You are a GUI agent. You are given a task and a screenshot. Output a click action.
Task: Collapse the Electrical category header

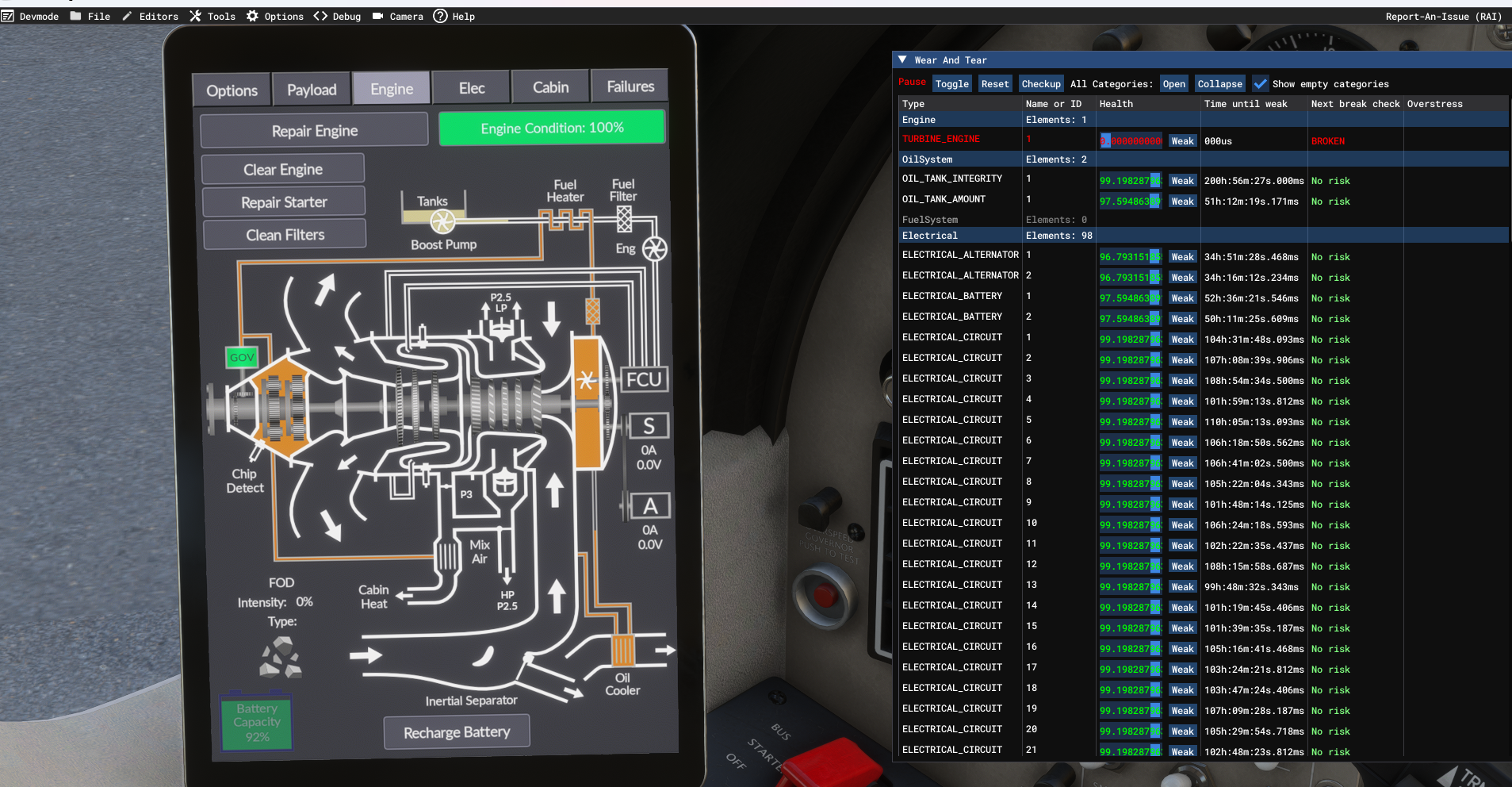point(930,236)
